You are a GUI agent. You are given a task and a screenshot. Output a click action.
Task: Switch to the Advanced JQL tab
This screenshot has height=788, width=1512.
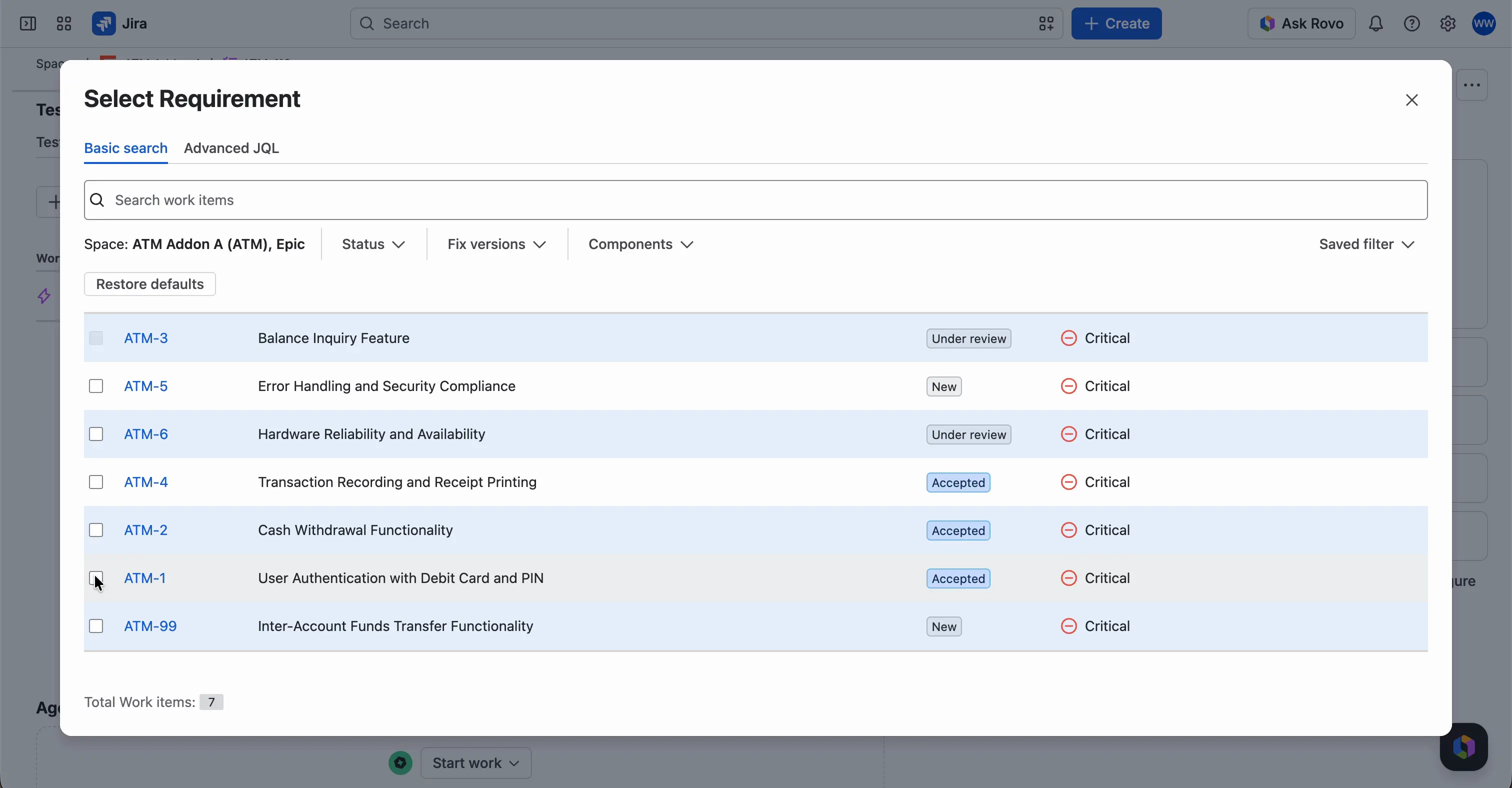tap(231, 148)
